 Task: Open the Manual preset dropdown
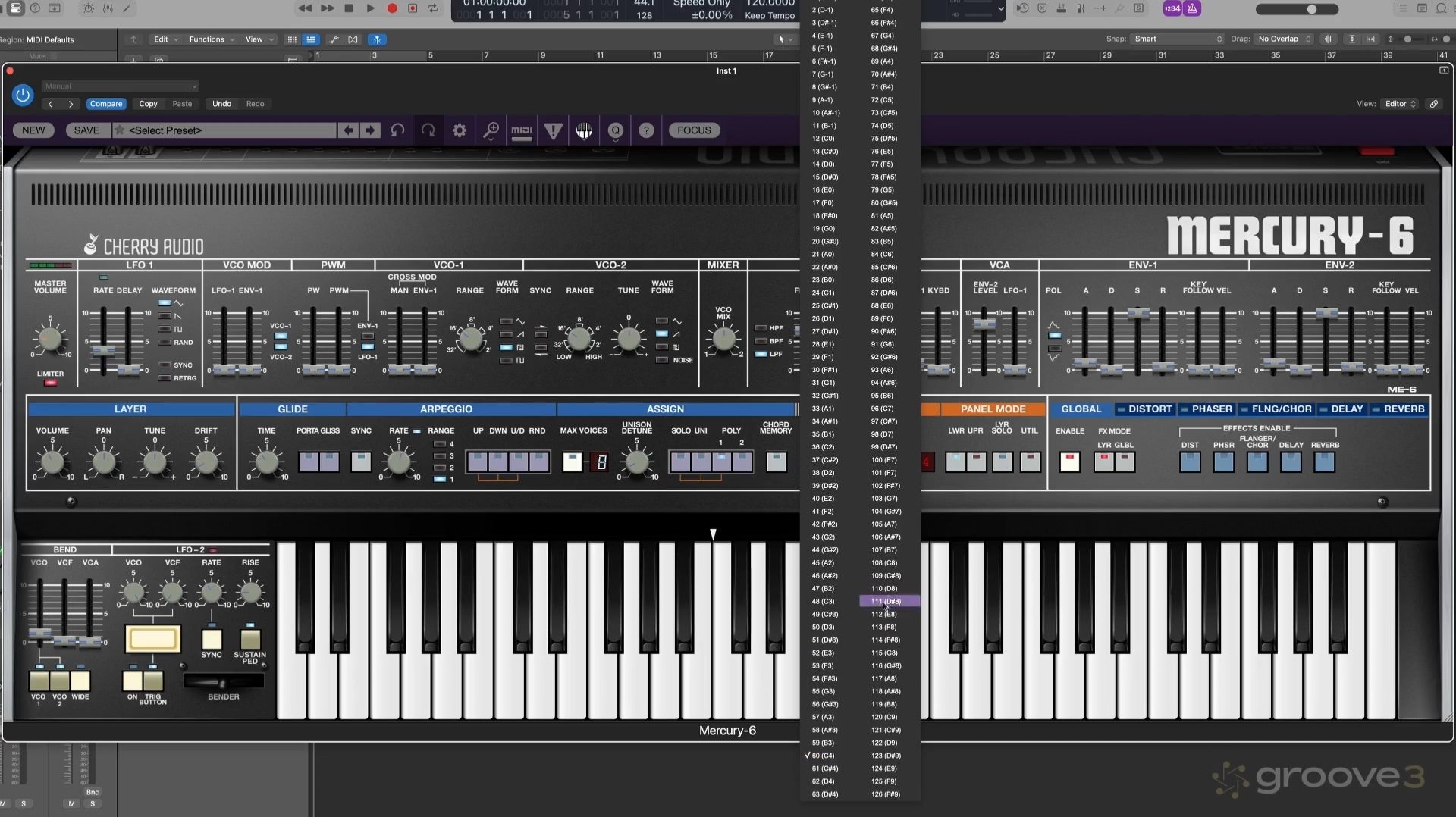(121, 86)
